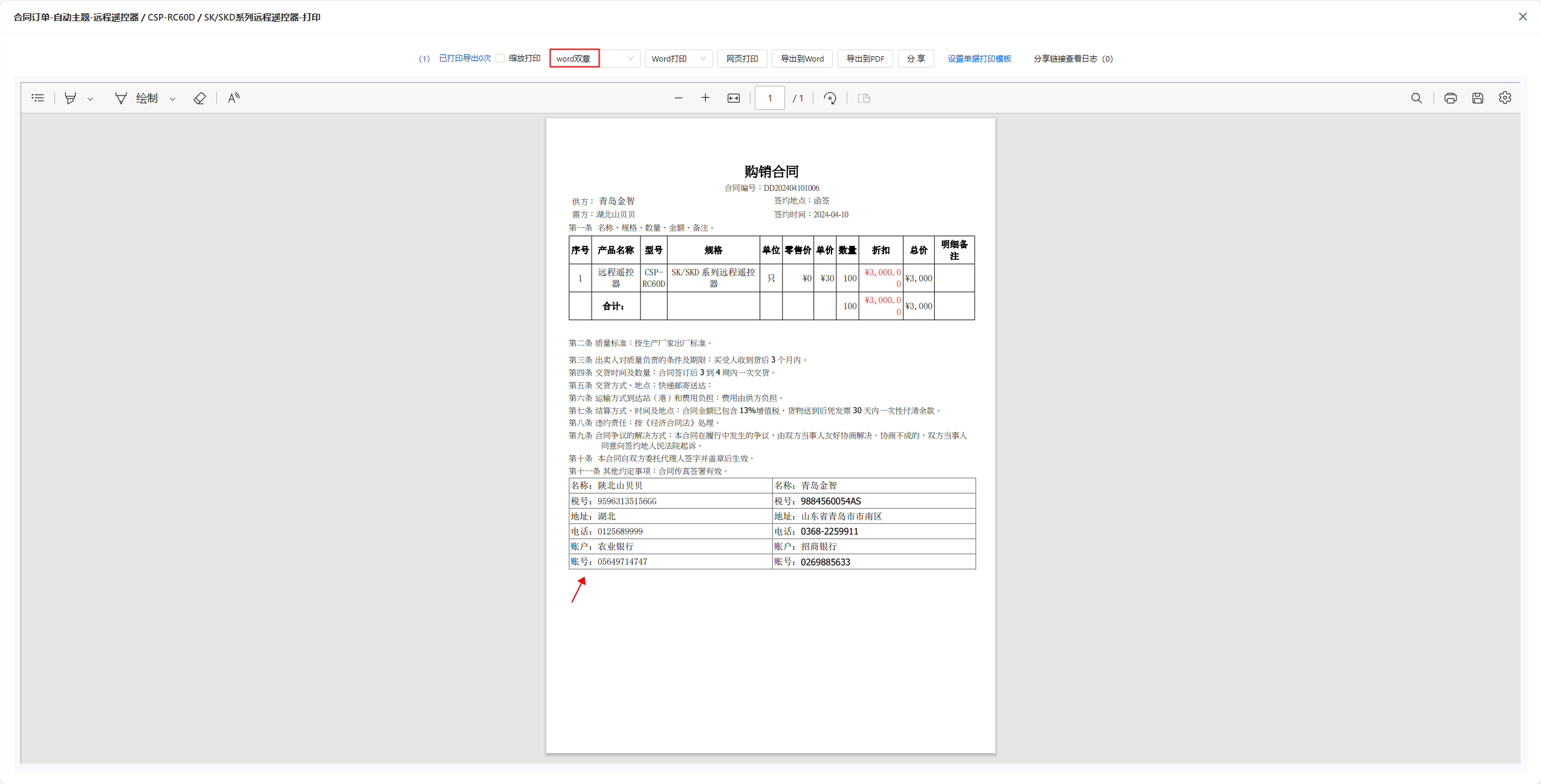This screenshot has height=784, width=1541.
Task: Click the 产品名称 table header
Action: coord(616,250)
